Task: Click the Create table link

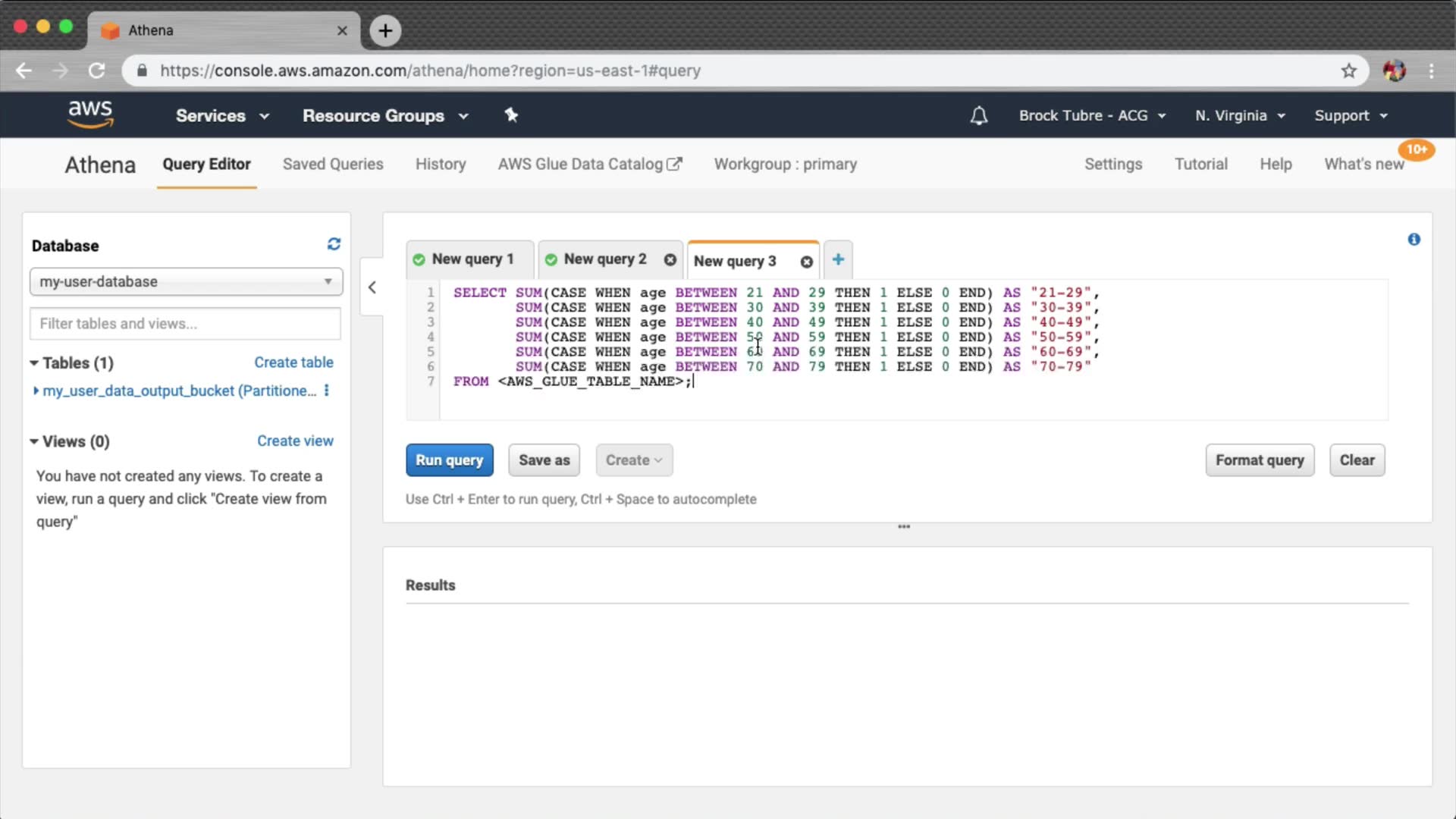Action: tap(293, 362)
